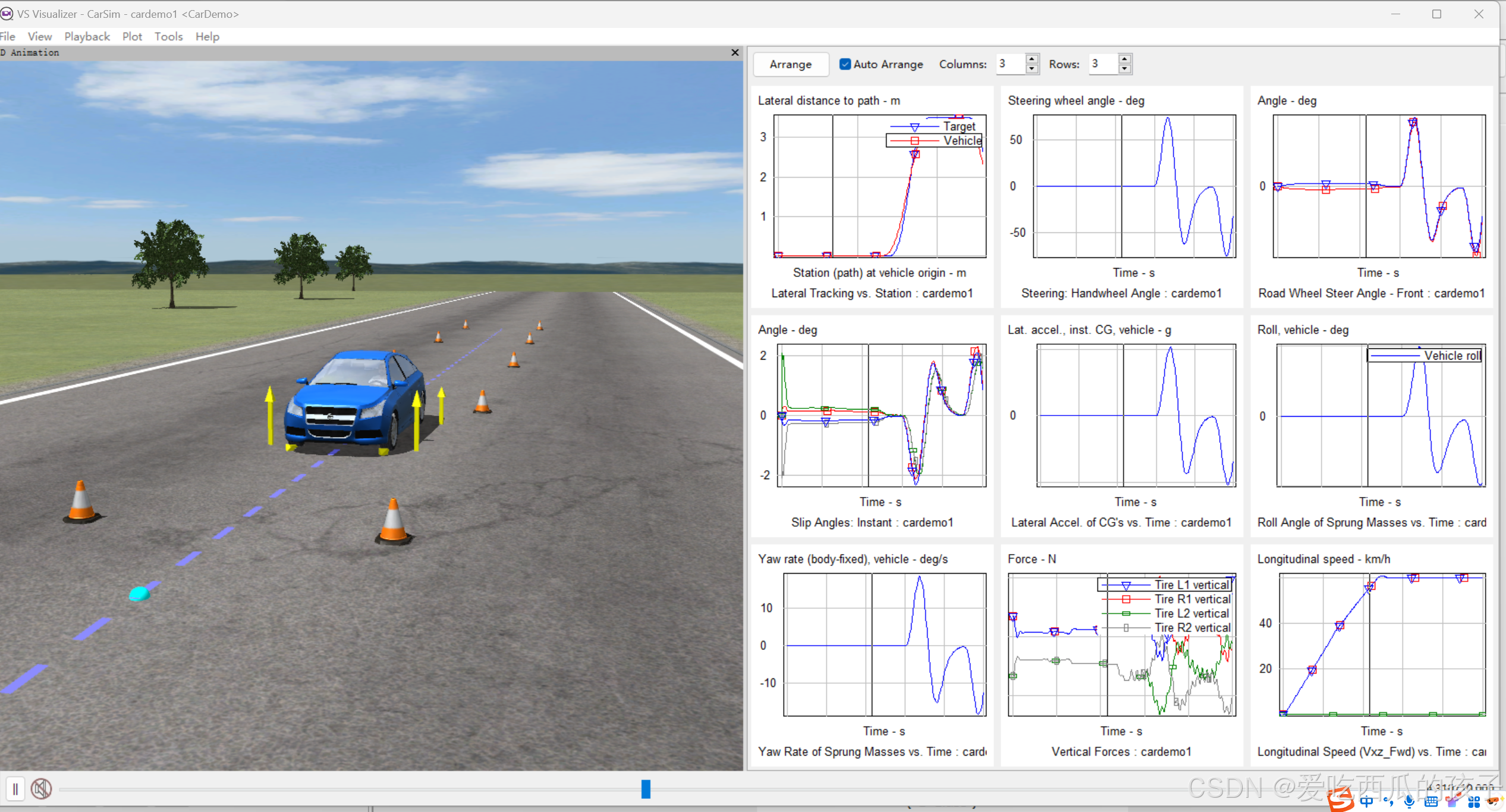Click the microphone icon in input toolbar
This screenshot has width=1506, height=812.
point(1410,802)
